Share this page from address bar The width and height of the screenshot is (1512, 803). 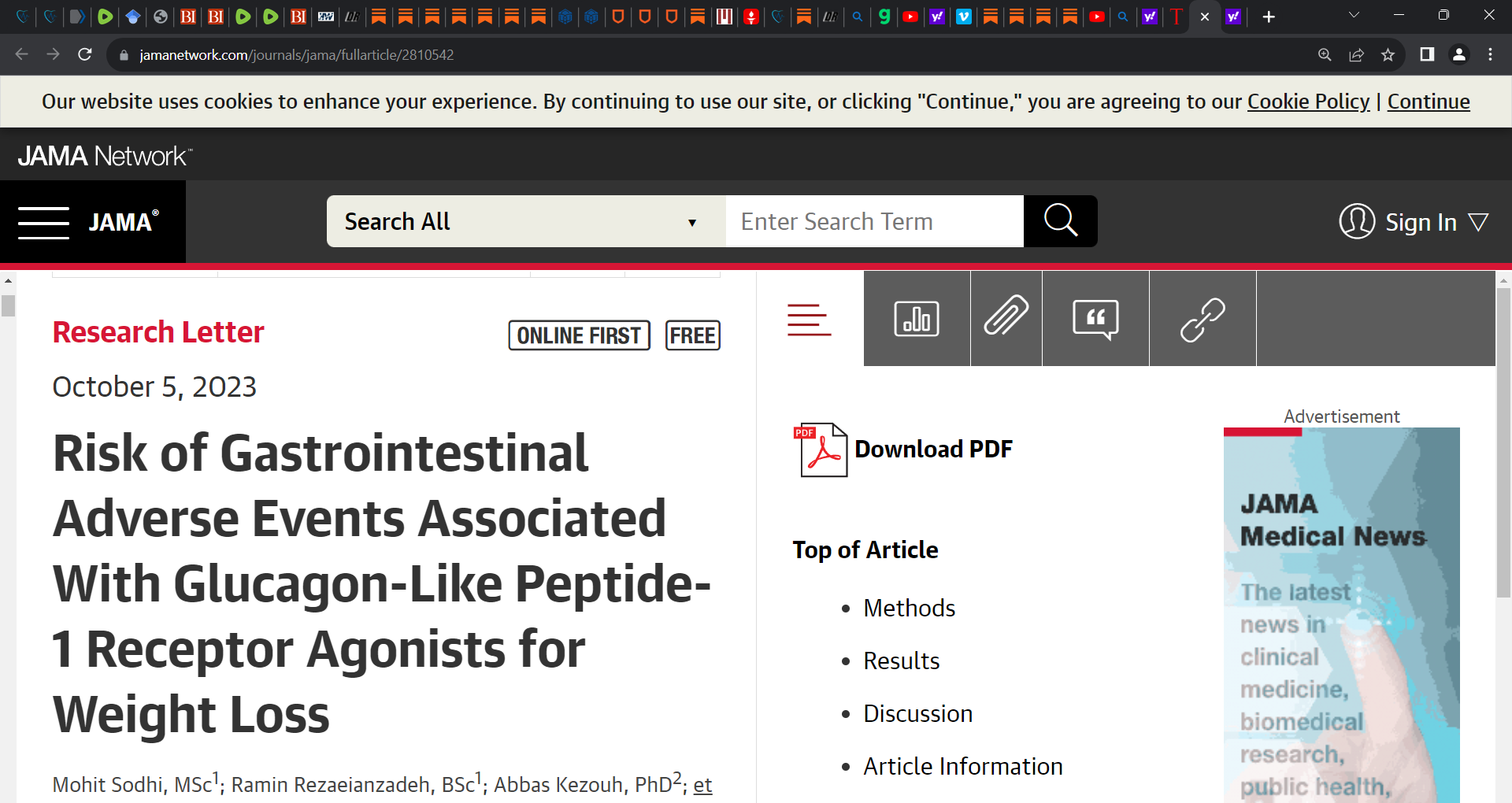point(1356,54)
